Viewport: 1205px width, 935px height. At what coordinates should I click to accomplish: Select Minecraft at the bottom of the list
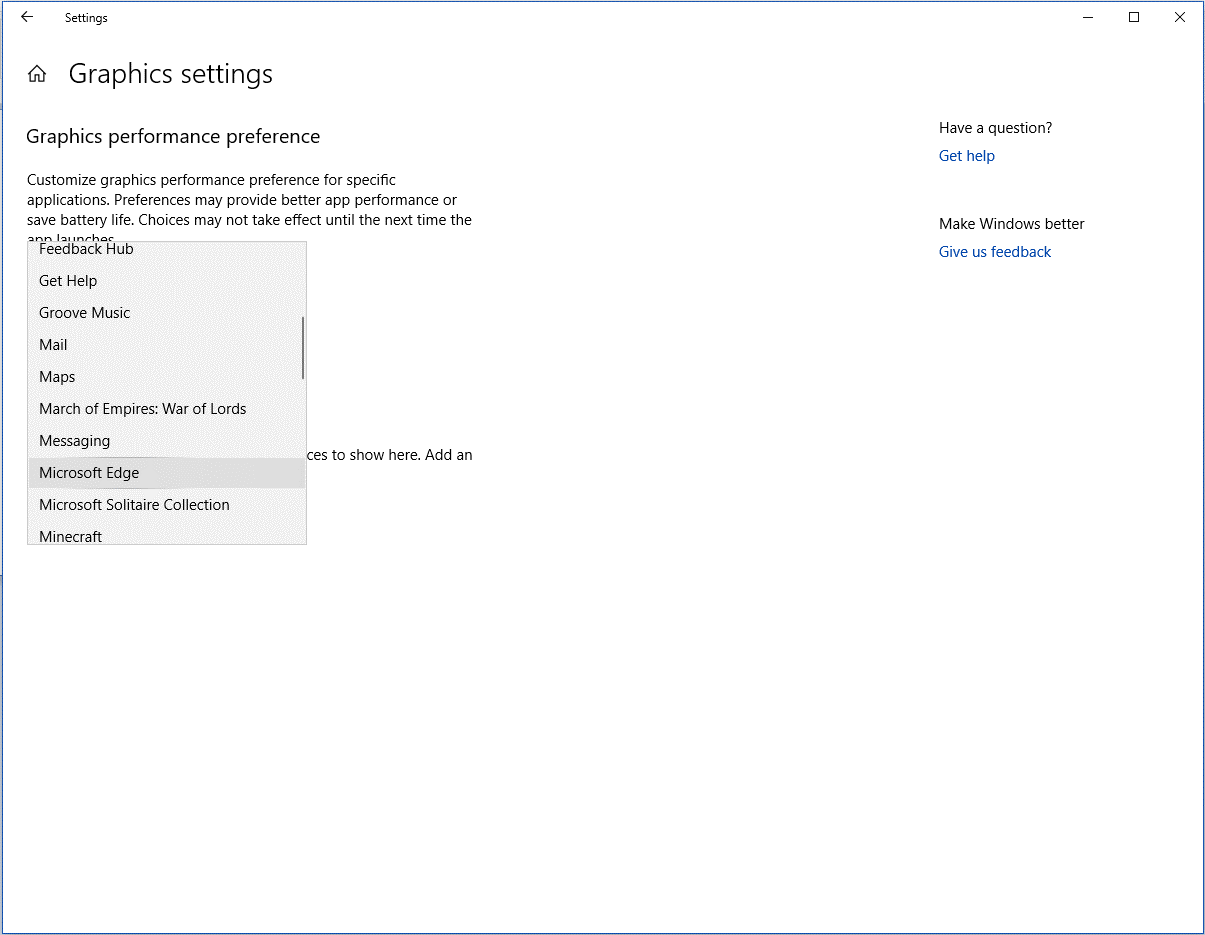click(x=167, y=534)
